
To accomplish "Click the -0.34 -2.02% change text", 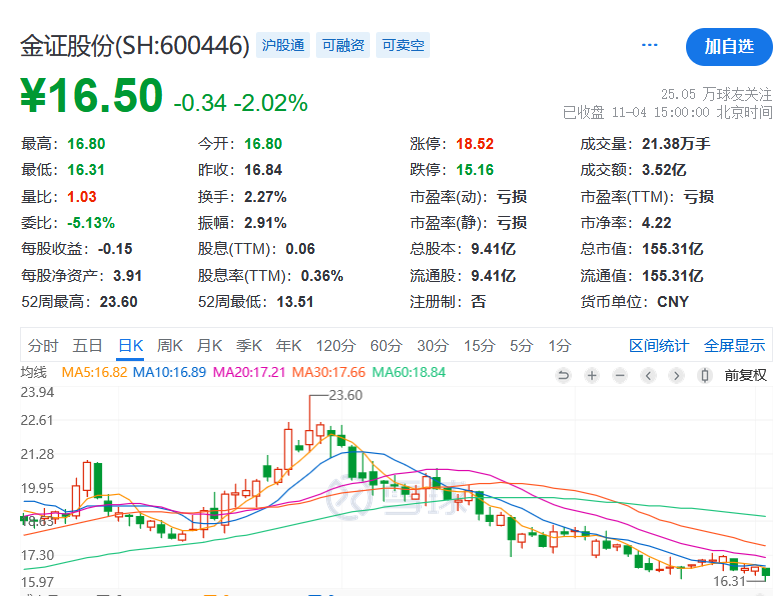I will pyautogui.click(x=241, y=103).
